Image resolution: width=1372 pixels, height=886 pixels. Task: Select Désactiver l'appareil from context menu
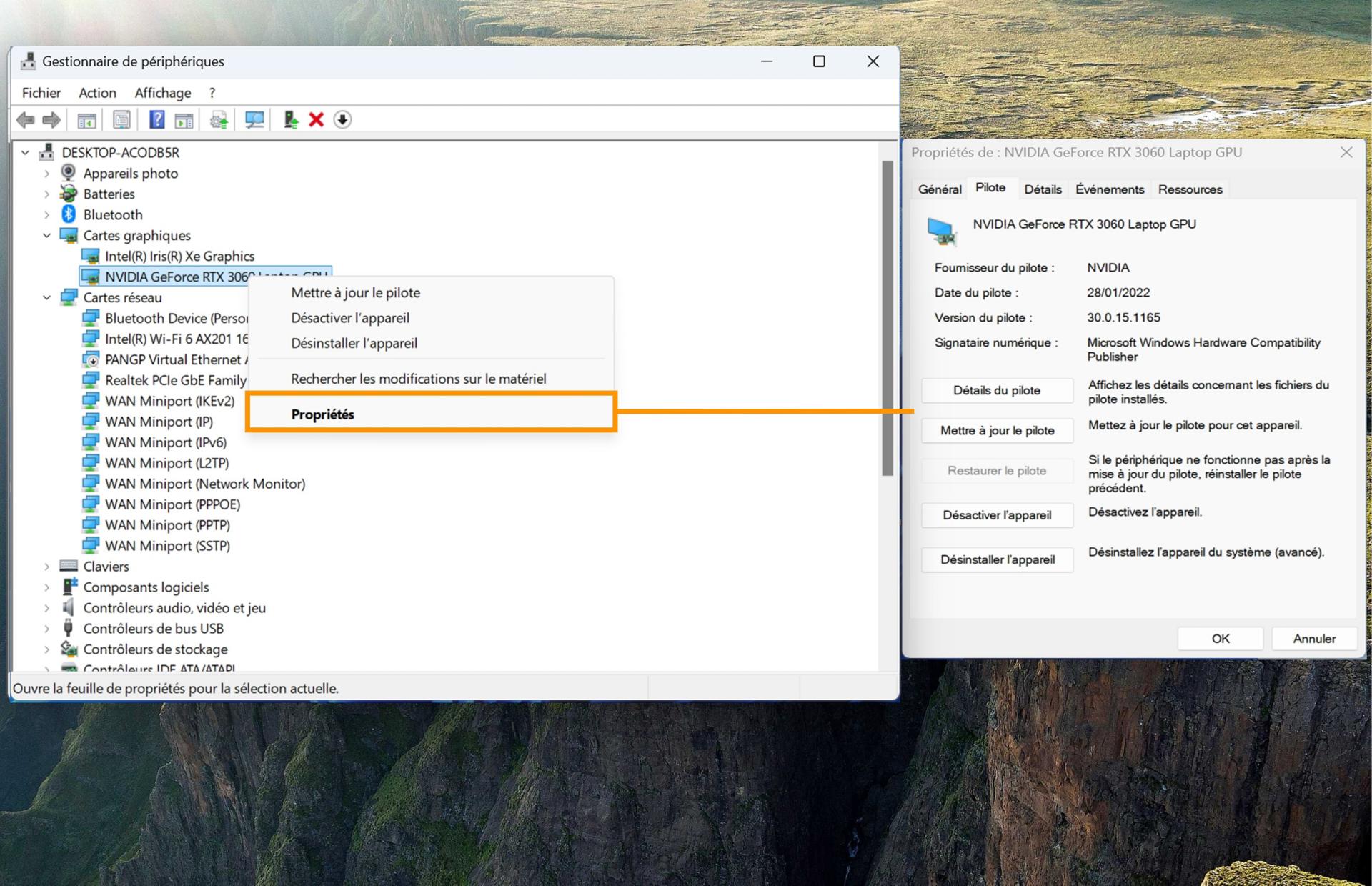pos(350,318)
